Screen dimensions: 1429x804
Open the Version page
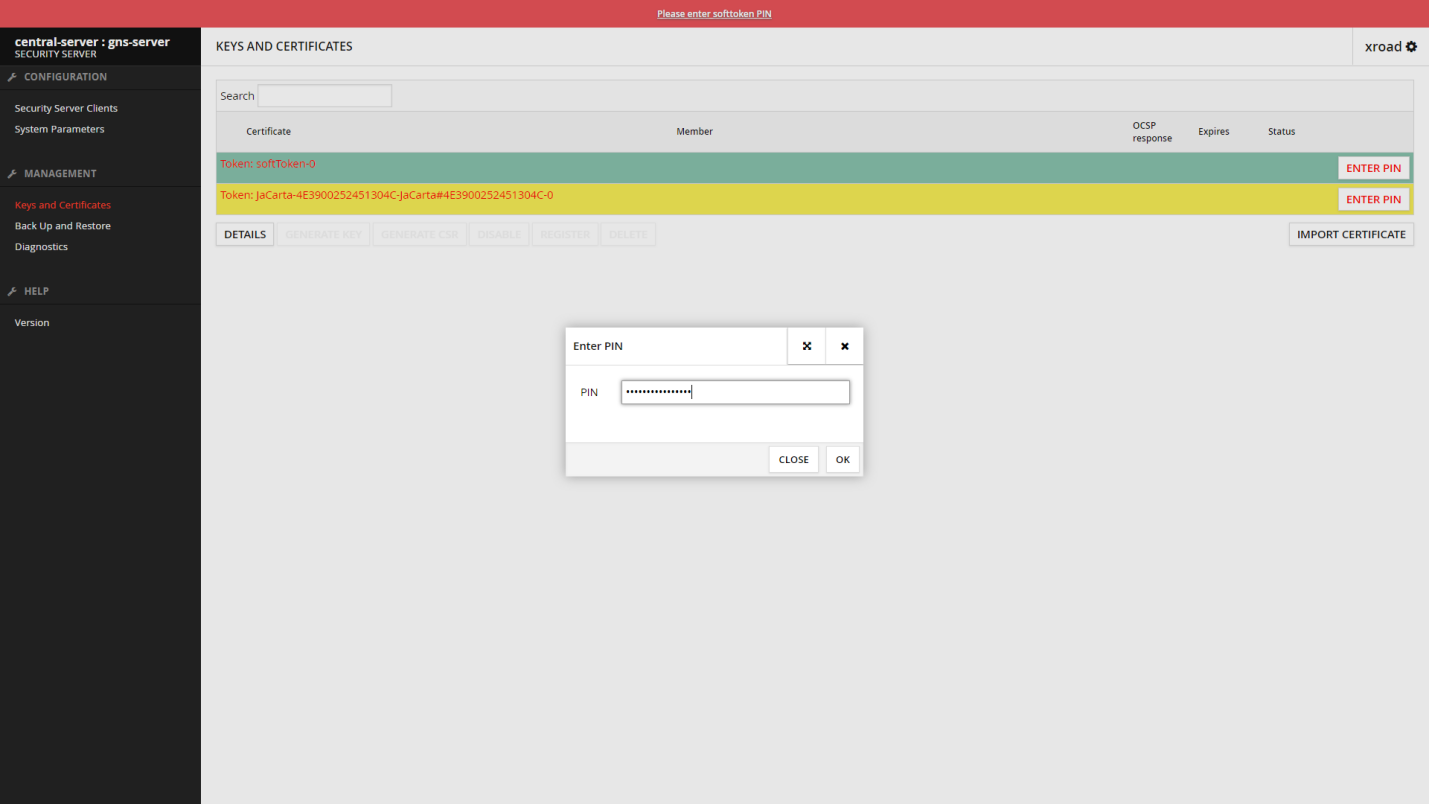pos(32,323)
